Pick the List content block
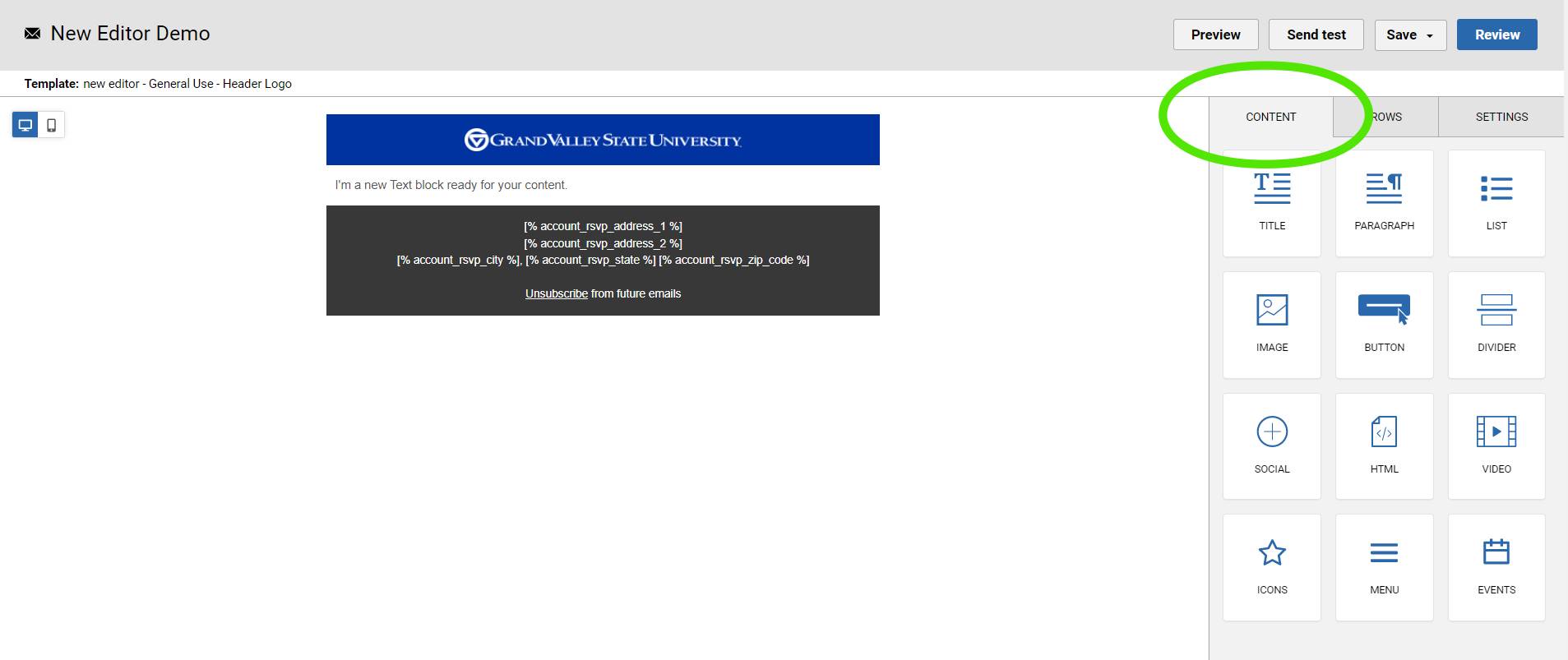The image size is (1568, 660). tap(1496, 202)
